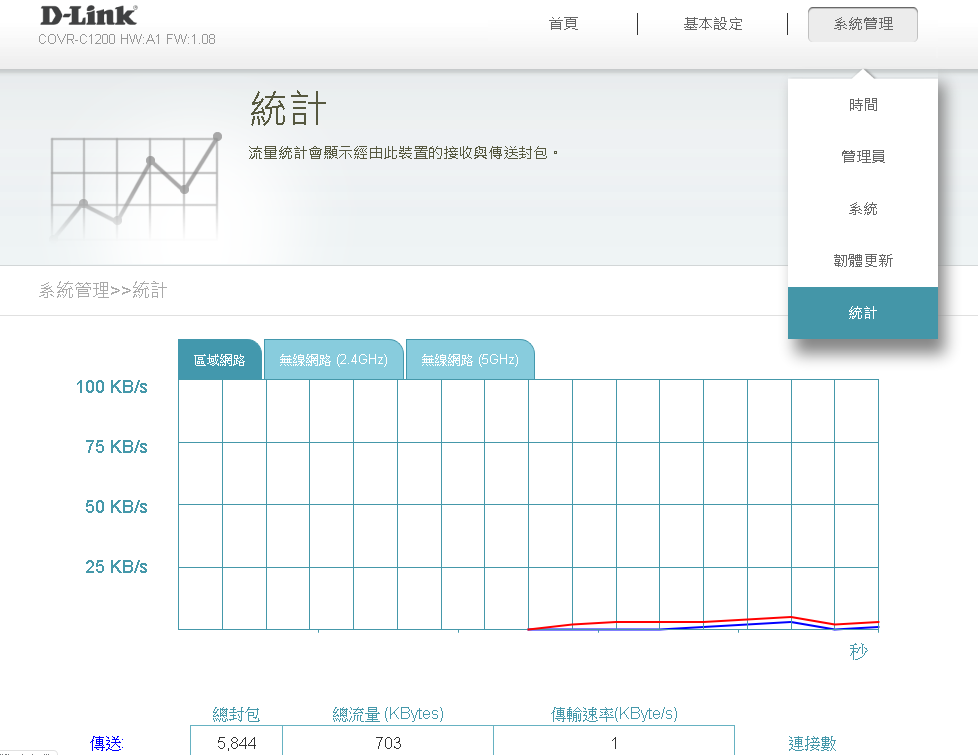
Task: Select the highlighted 統計 menu entry
Action: click(x=862, y=313)
